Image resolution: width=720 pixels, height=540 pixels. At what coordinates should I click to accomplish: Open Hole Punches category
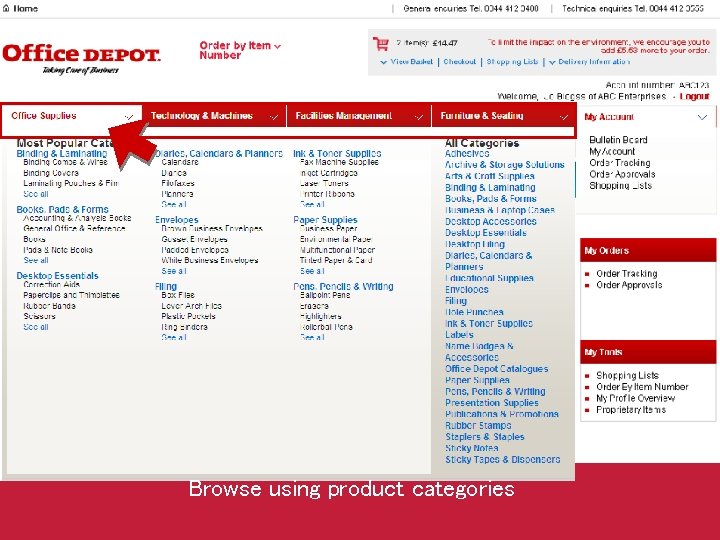474,312
